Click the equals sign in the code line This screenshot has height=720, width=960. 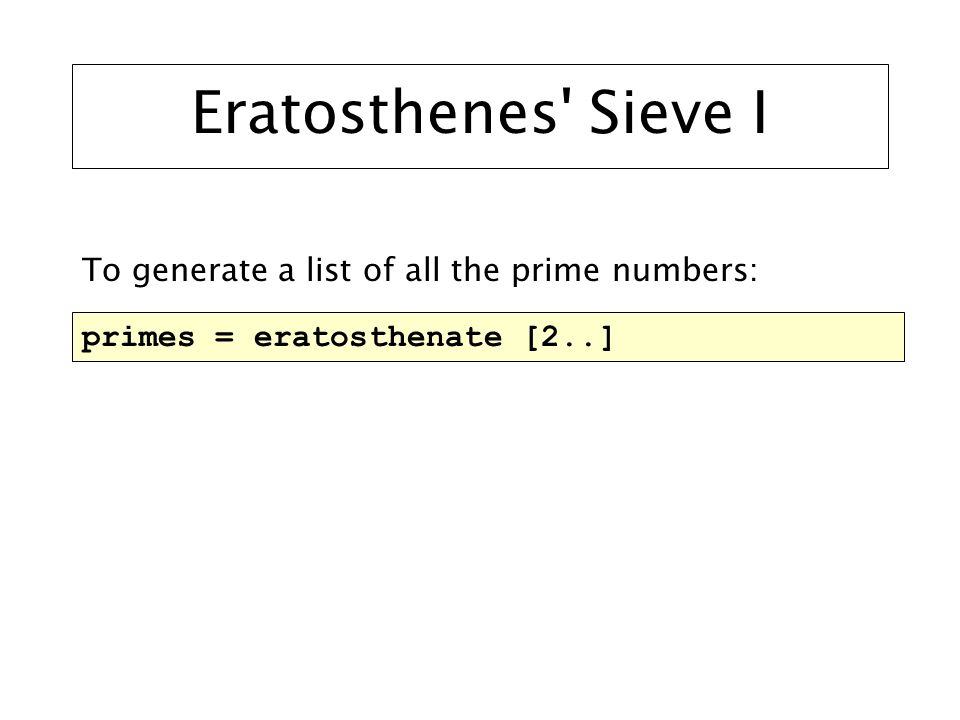pos(224,337)
